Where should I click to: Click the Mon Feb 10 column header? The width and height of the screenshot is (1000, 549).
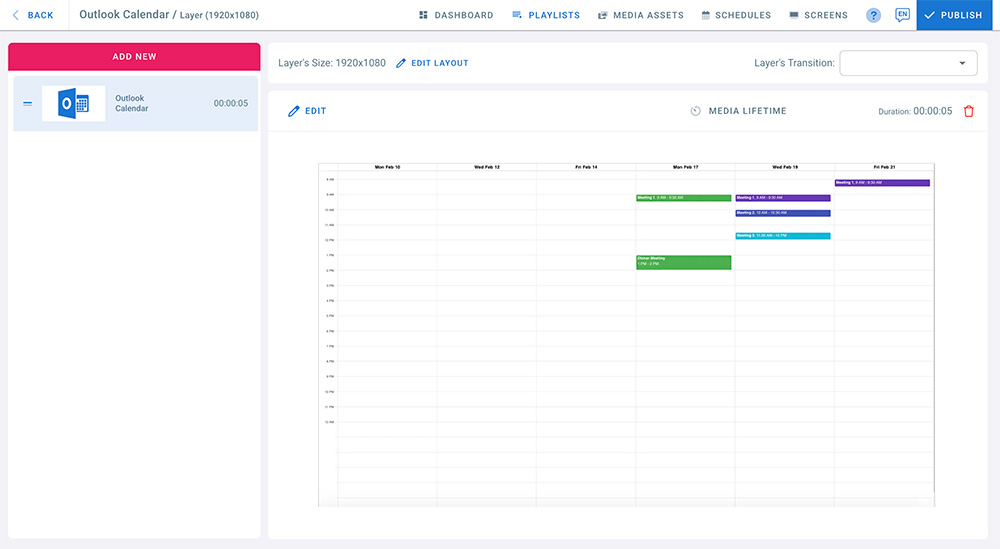pyautogui.click(x=387, y=167)
